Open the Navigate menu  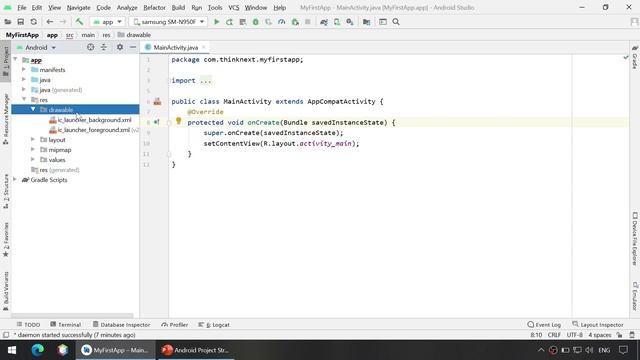78,7
